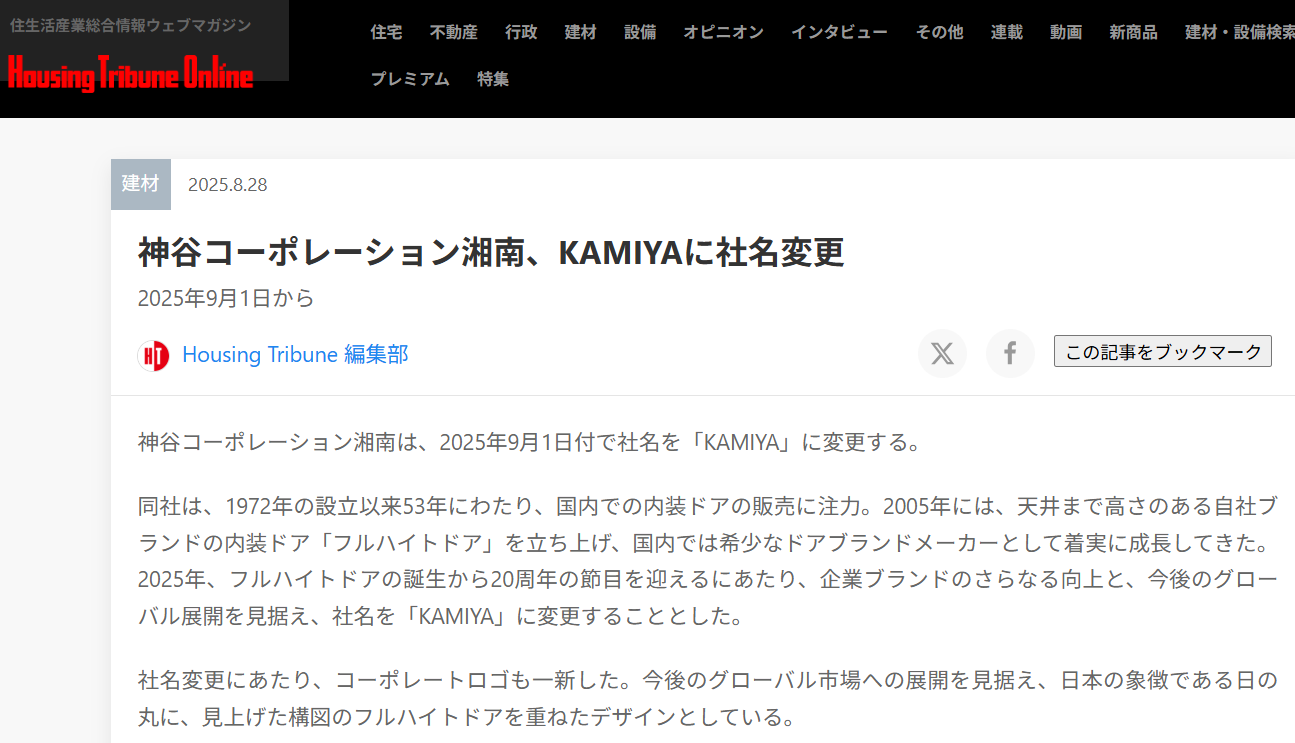Image resolution: width=1295 pixels, height=743 pixels.
Task: Open the プレミアム menu item
Action: (x=410, y=79)
